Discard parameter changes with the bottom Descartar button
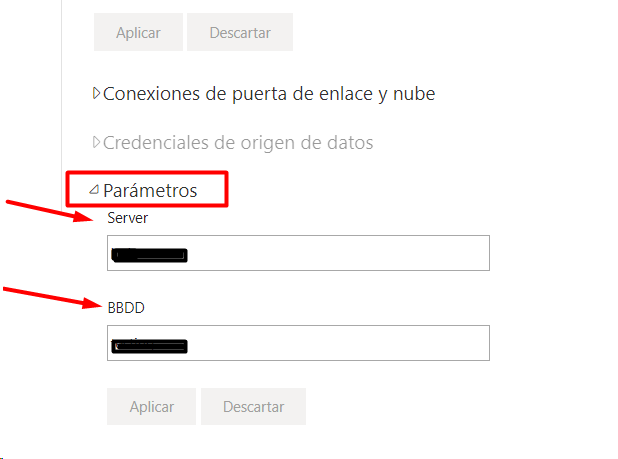 click(x=253, y=406)
